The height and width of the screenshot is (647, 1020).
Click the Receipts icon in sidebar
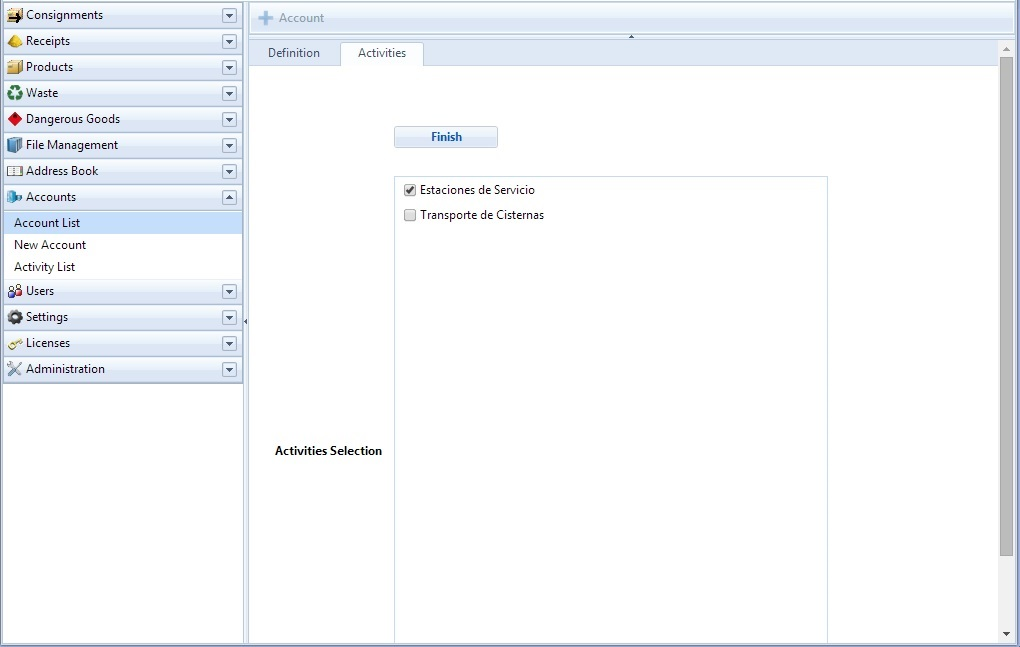[14, 41]
